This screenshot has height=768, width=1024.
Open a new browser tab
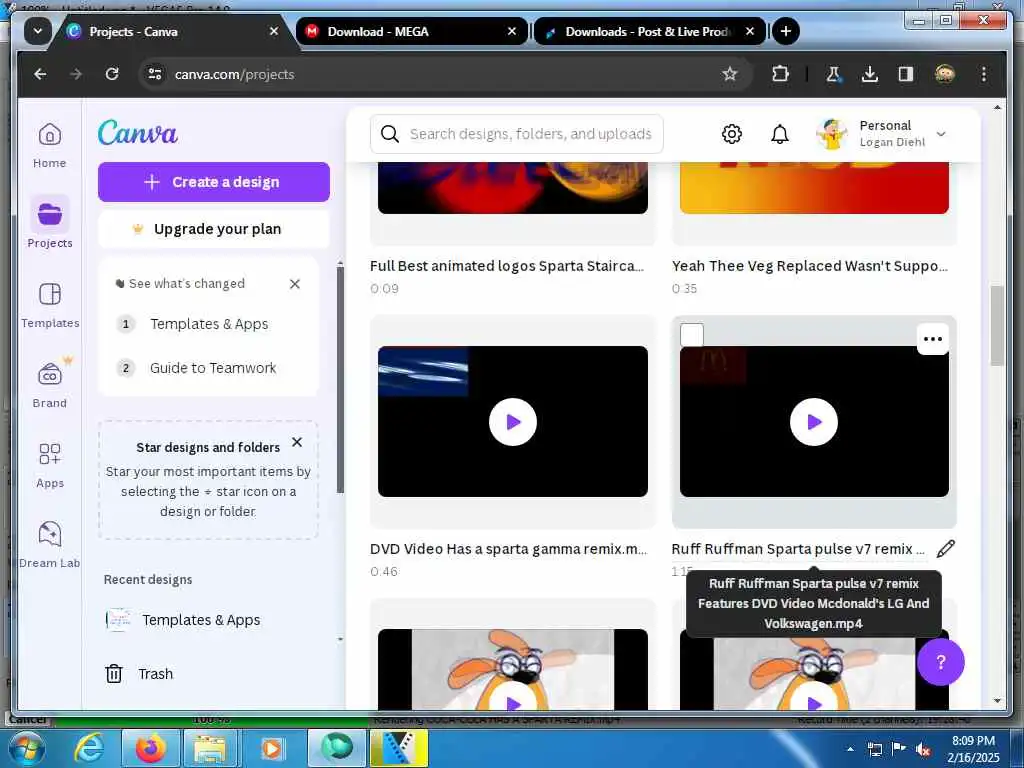pos(786,31)
